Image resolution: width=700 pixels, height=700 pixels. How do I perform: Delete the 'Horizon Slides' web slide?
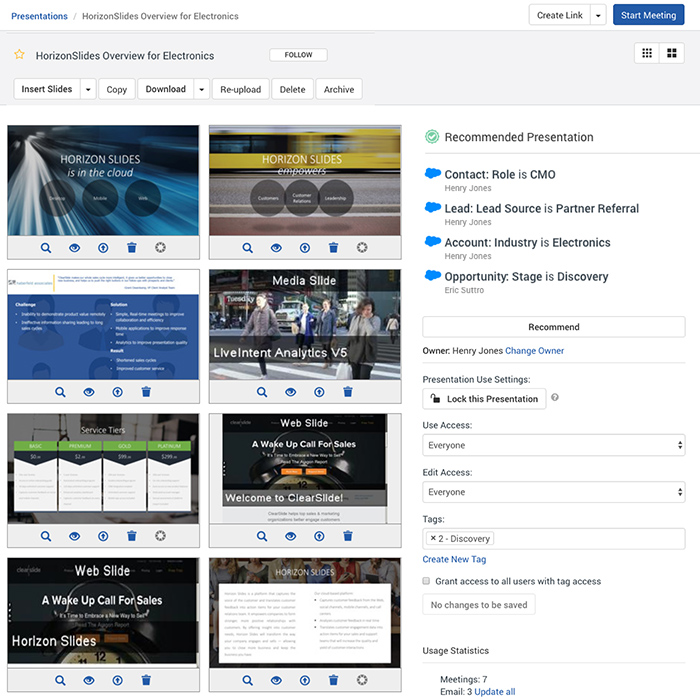[146, 680]
